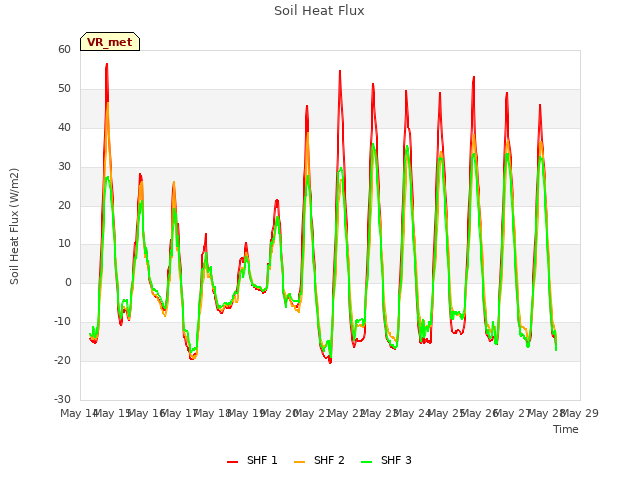Click the -30 y-axis tick label

pos(62,399)
